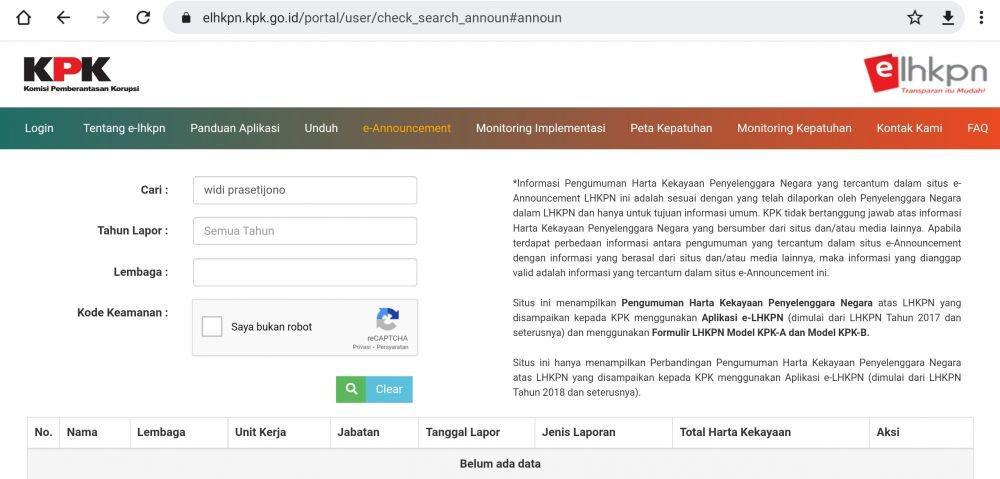
Task: Click the 'Tahun Lapor :' label
Action: pos(133,231)
